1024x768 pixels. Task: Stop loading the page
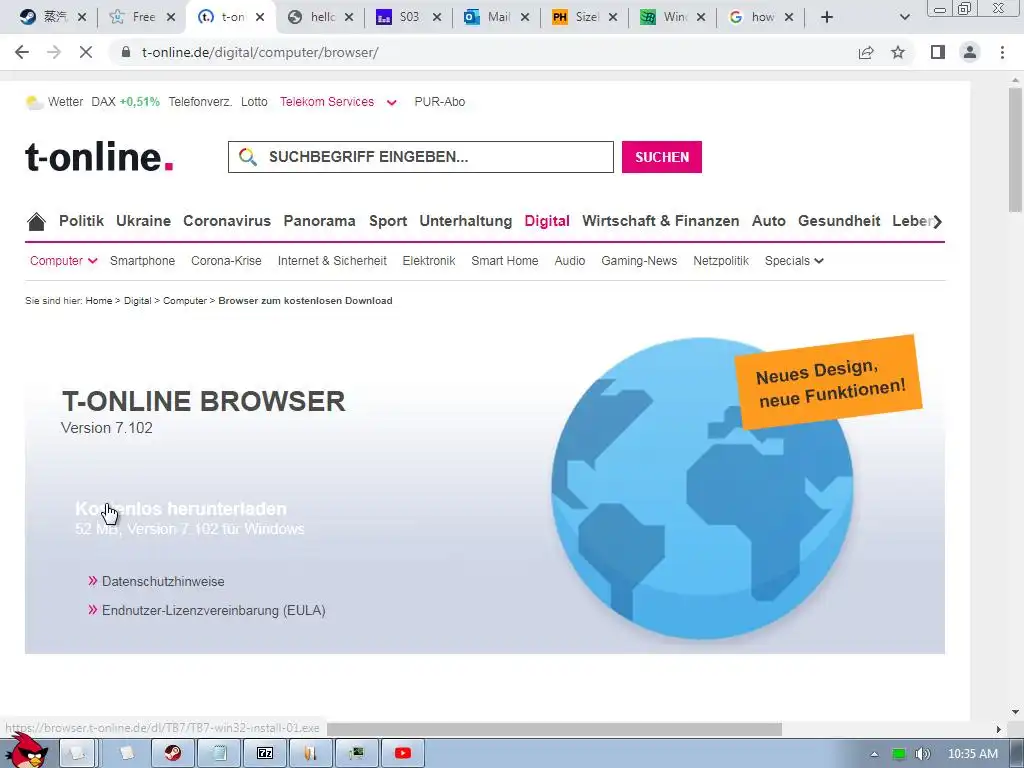coord(86,52)
